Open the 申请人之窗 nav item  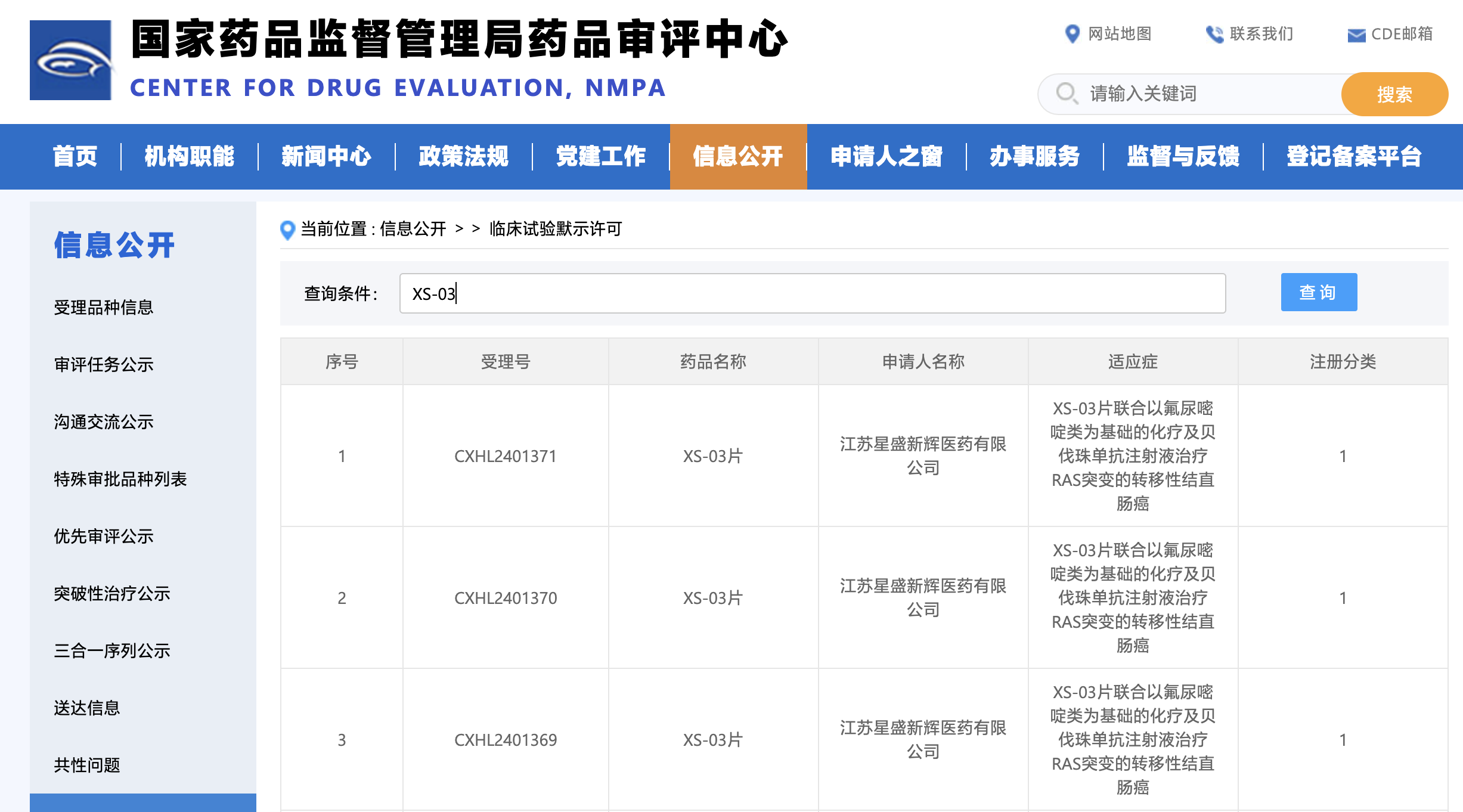(886, 156)
